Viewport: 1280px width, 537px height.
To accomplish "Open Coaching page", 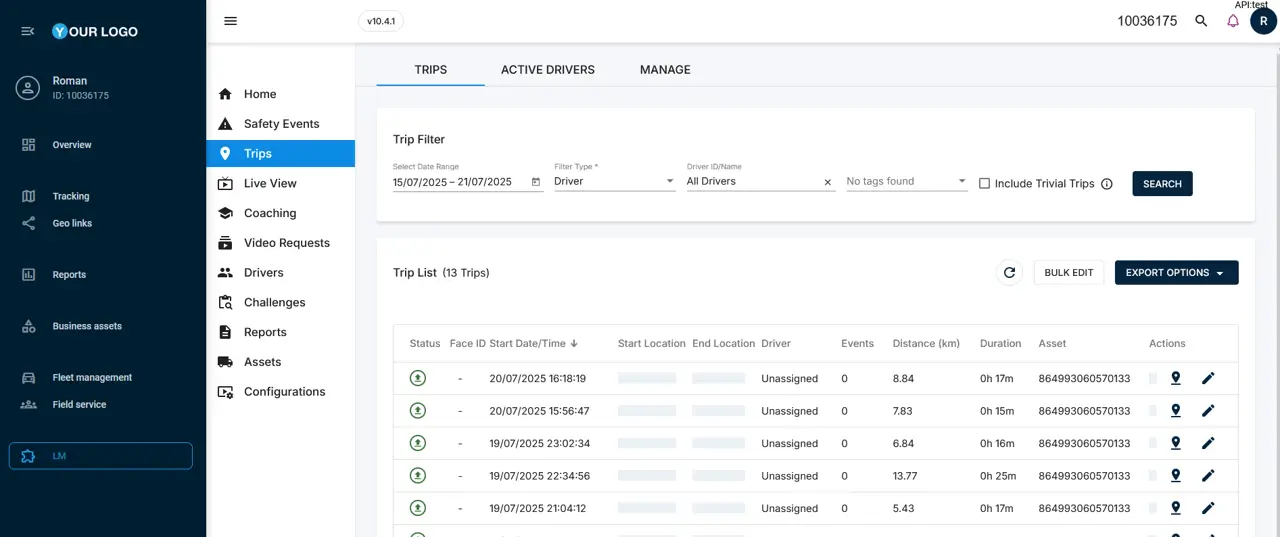I will point(280,213).
